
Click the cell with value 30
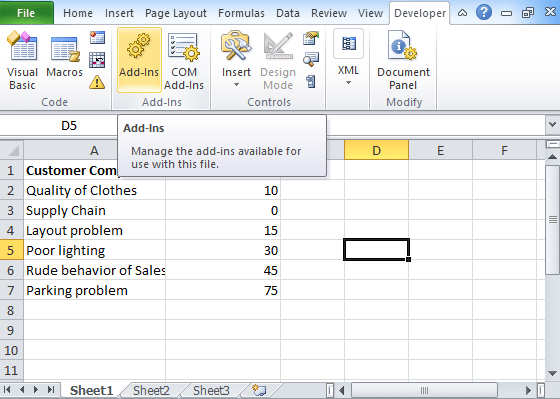223,250
